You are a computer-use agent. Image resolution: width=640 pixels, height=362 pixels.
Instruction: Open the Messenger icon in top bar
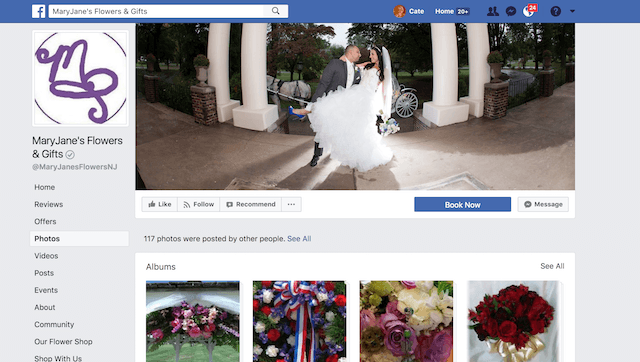click(511, 11)
